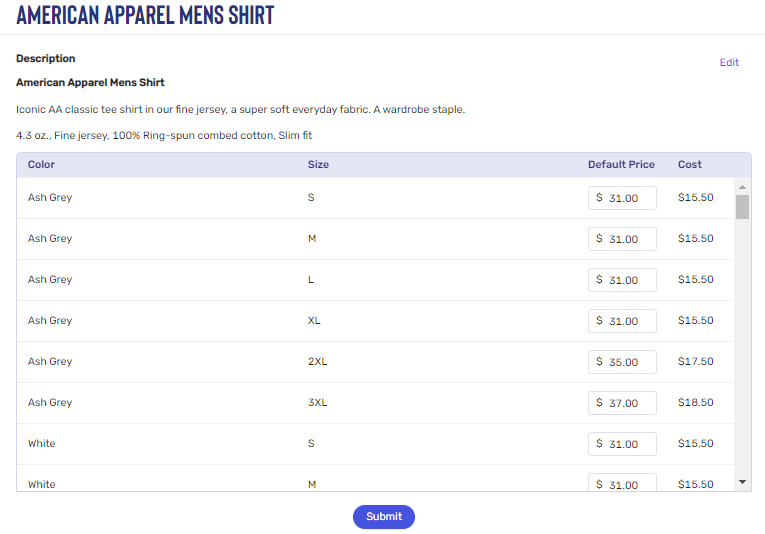Click the scrollbar down arrow
The width and height of the screenshot is (765, 534).
pos(742,482)
